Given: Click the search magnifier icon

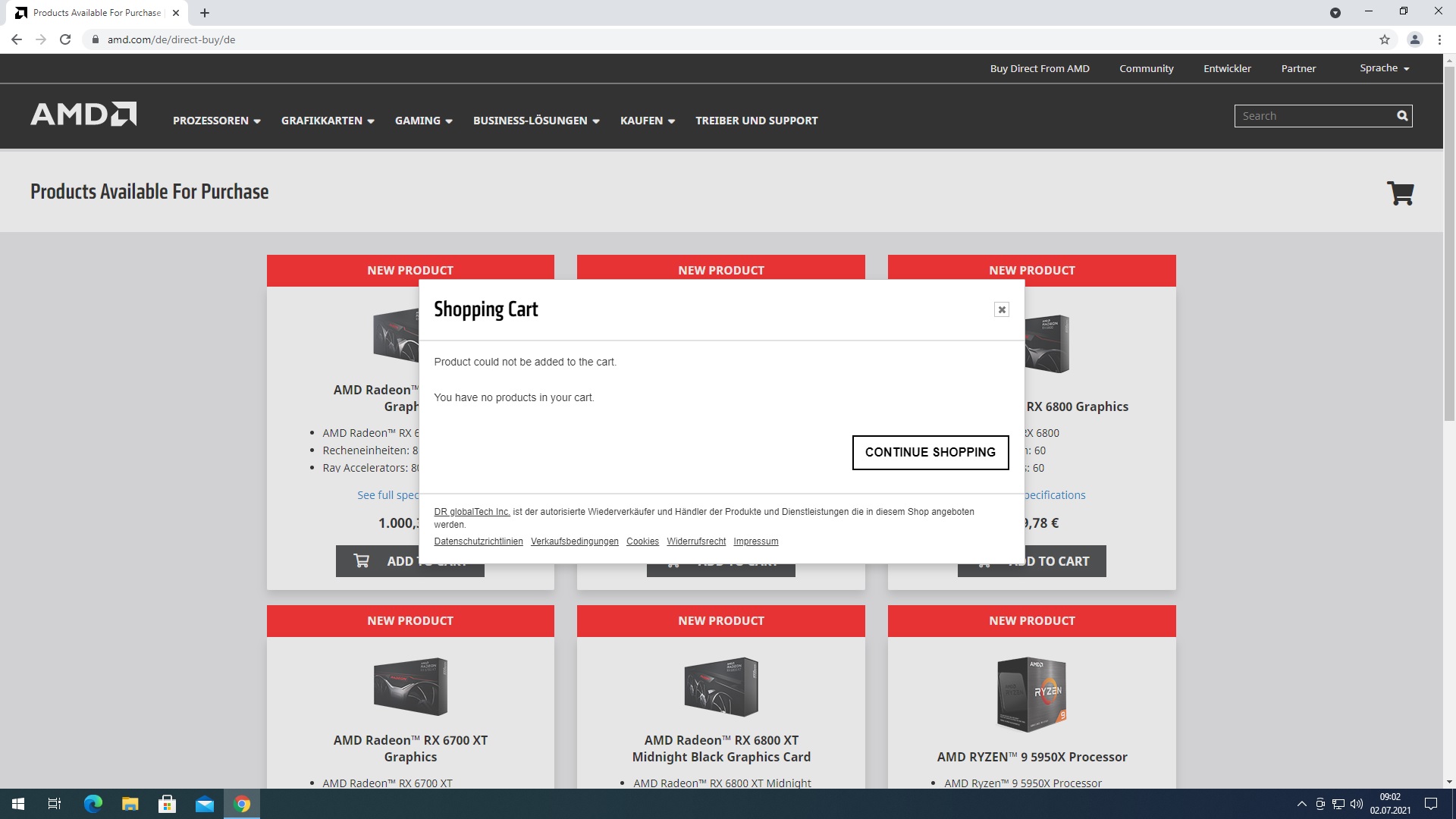Looking at the screenshot, I should pyautogui.click(x=1402, y=116).
